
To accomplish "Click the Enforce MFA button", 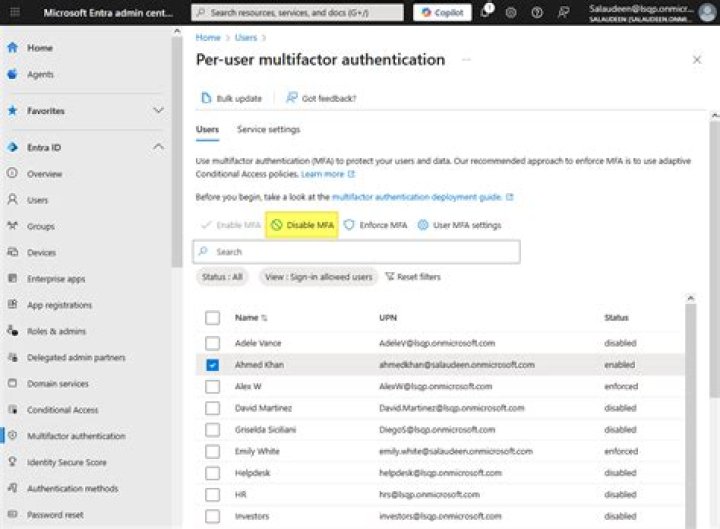I will [x=375, y=225].
